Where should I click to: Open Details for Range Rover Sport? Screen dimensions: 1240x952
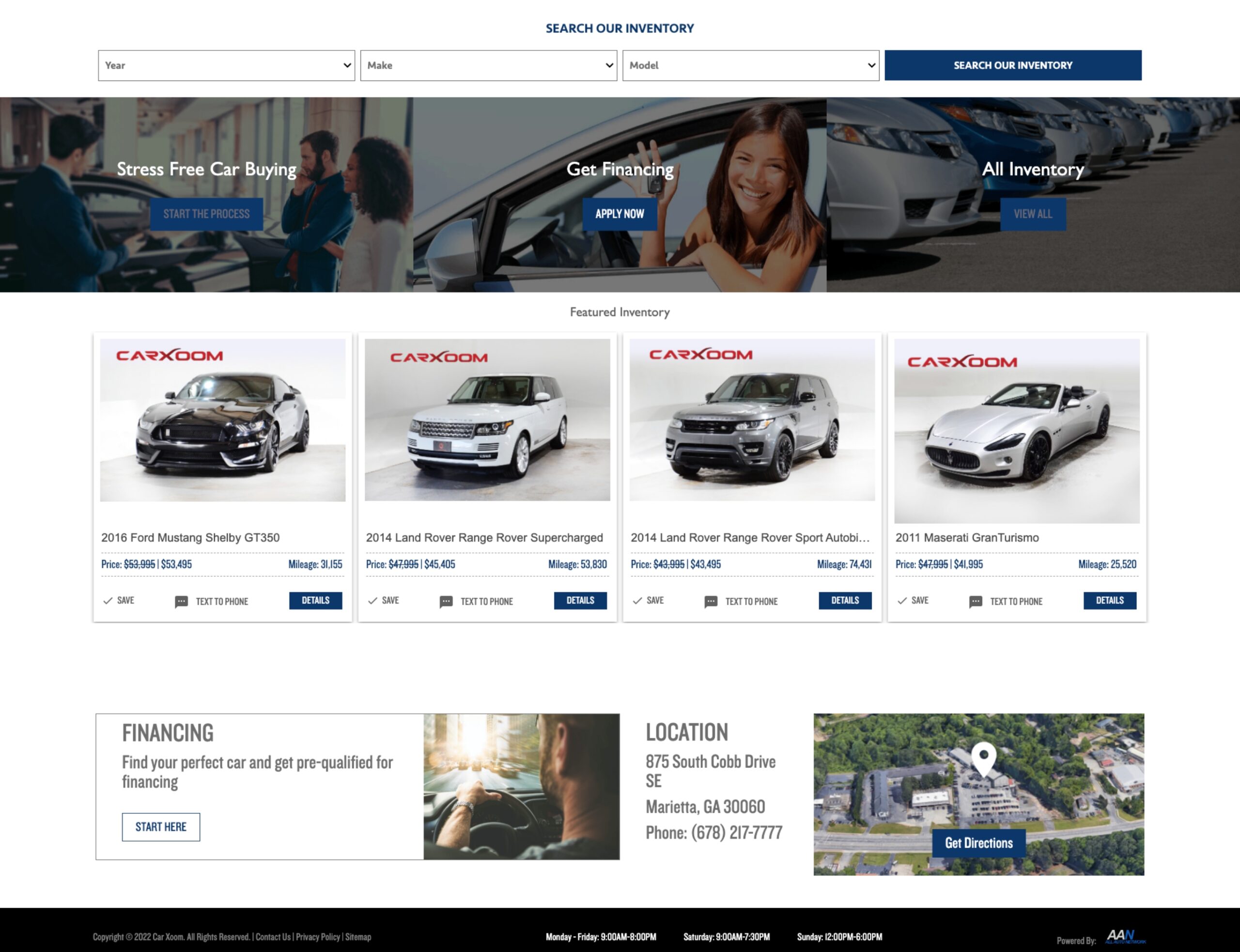pos(845,601)
